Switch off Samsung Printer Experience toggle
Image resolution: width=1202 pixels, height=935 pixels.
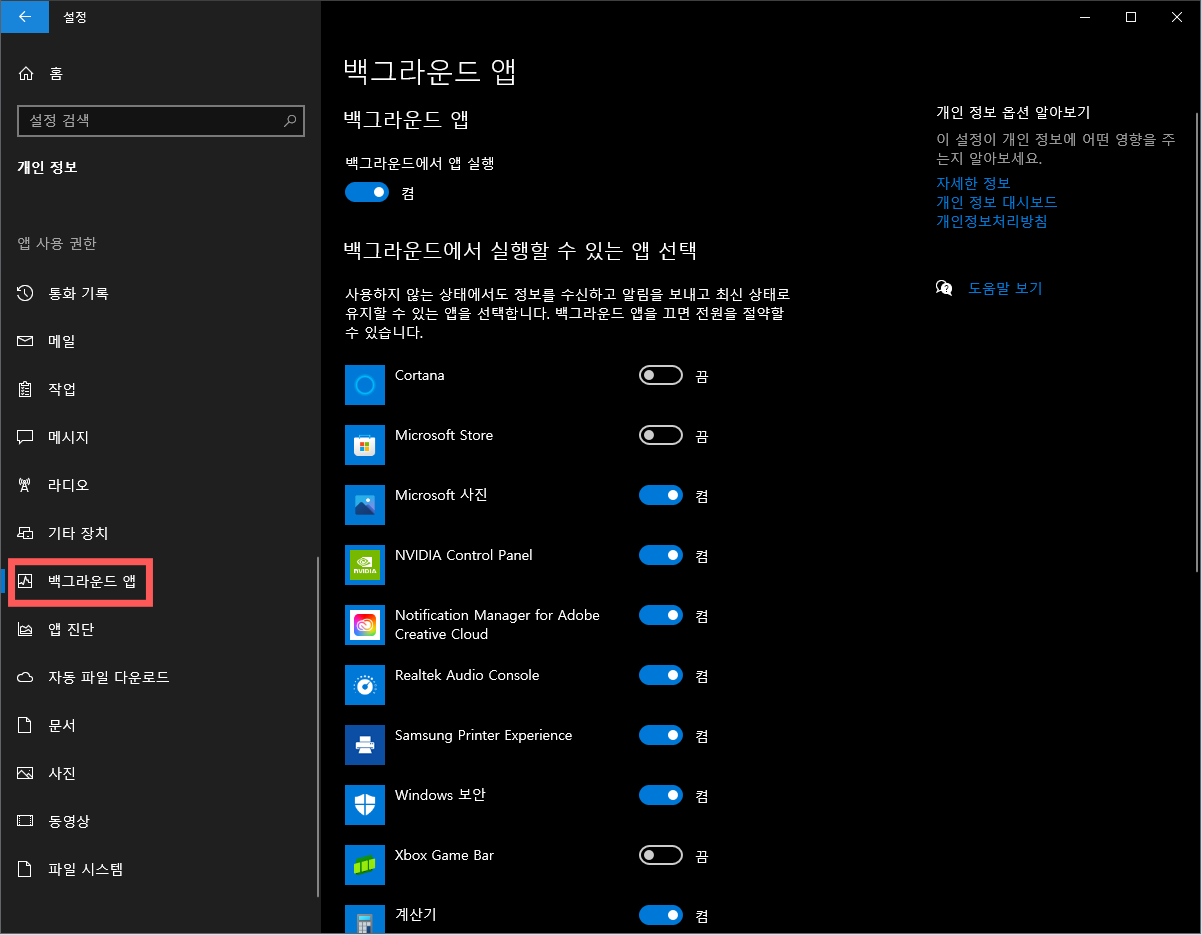point(661,735)
